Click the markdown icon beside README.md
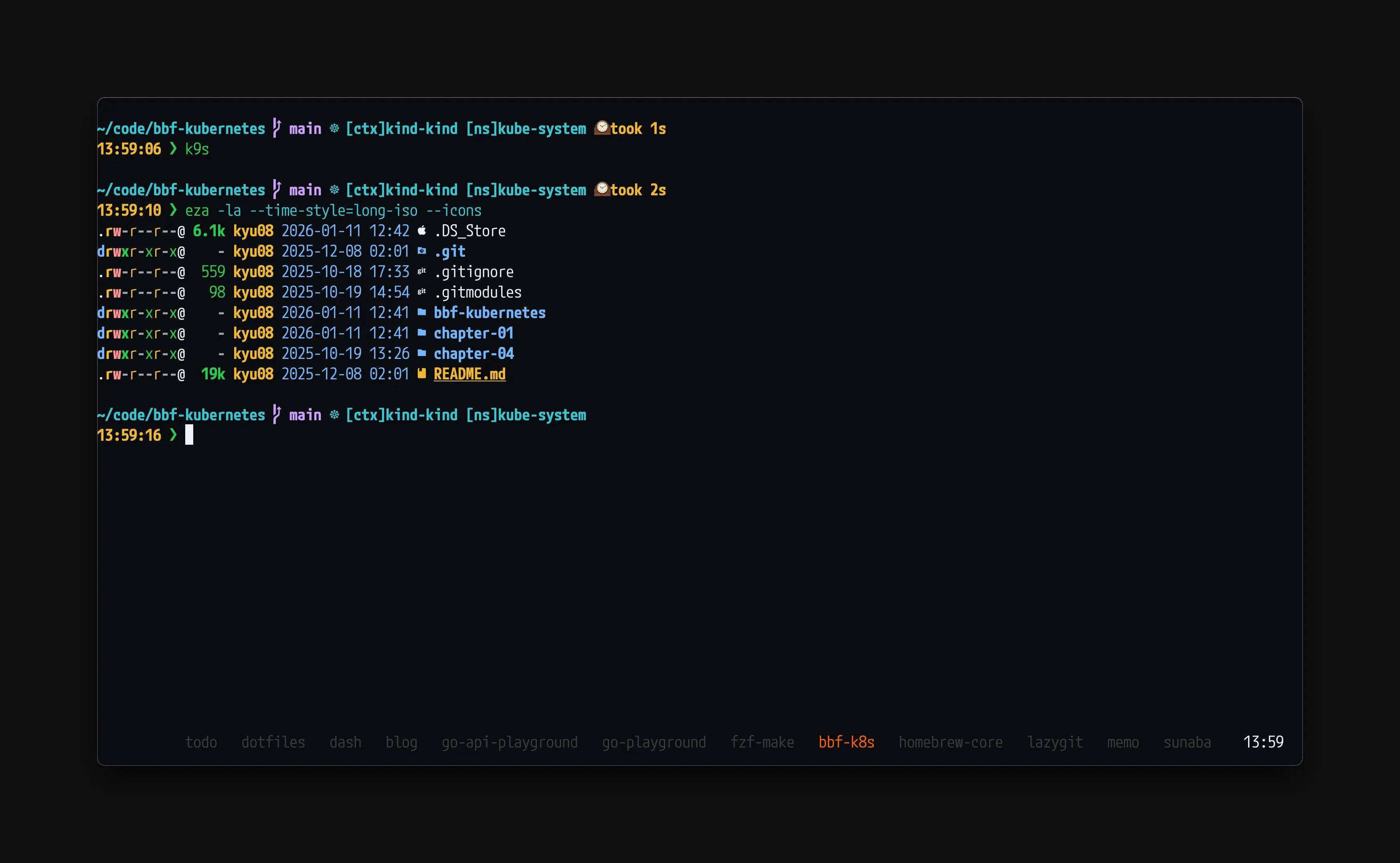 point(422,374)
